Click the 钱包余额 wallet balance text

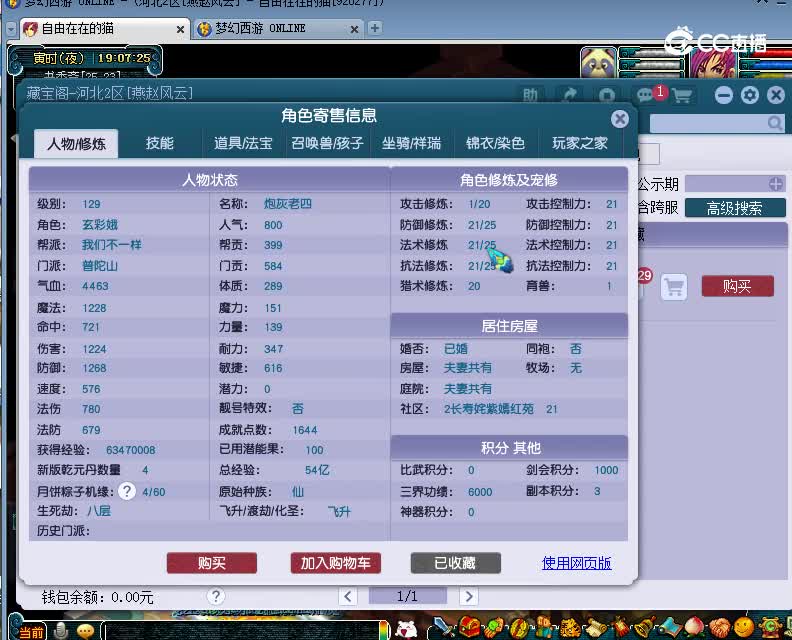97,598
